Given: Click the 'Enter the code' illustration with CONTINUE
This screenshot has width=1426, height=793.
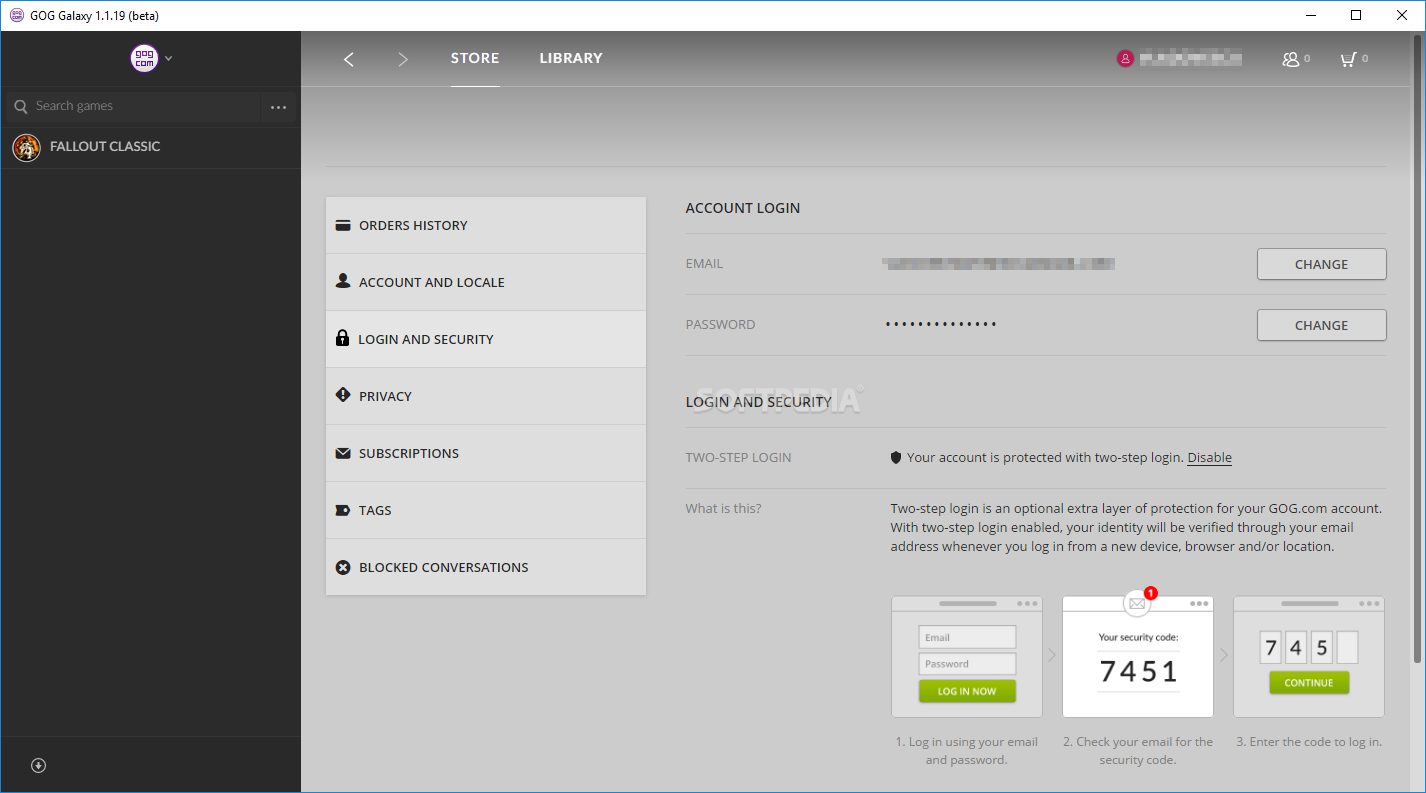Looking at the screenshot, I should coord(1309,657).
